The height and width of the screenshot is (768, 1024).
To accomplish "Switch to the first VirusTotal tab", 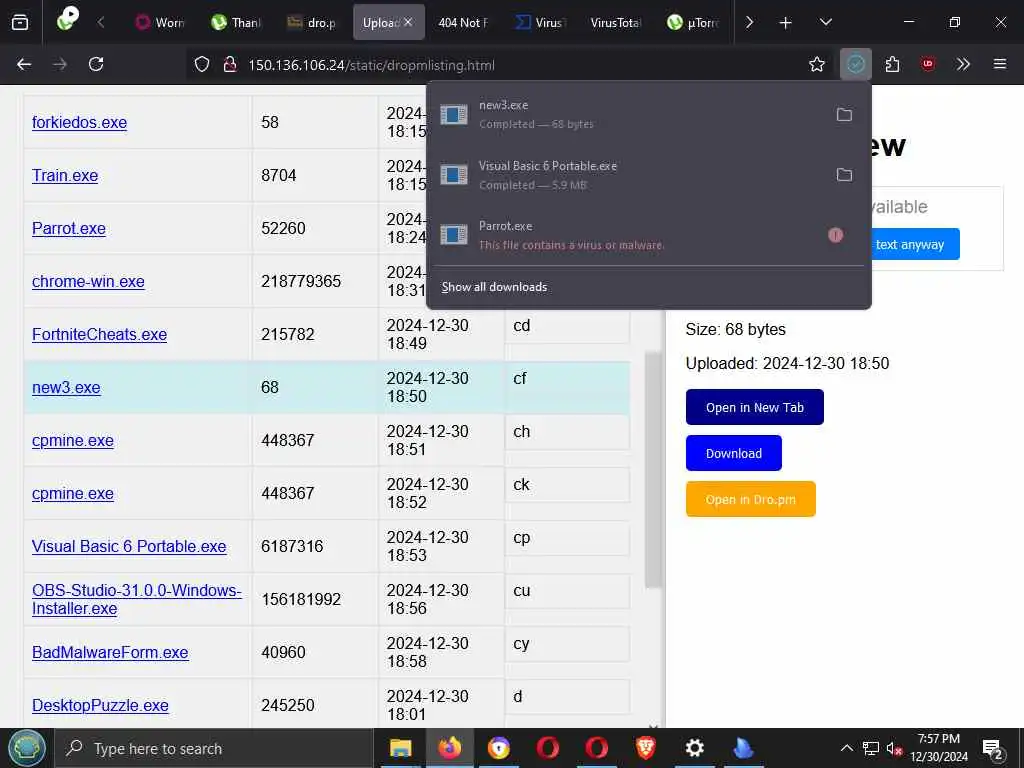I will tap(540, 22).
